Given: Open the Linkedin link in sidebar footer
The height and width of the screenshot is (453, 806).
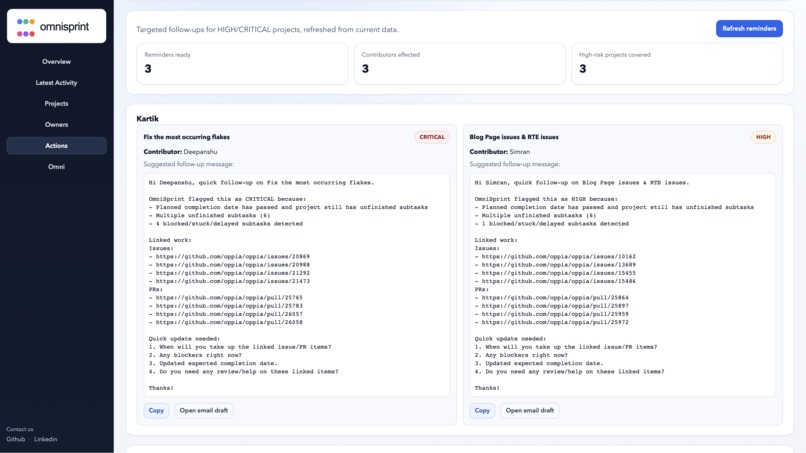Looking at the screenshot, I should [46, 439].
